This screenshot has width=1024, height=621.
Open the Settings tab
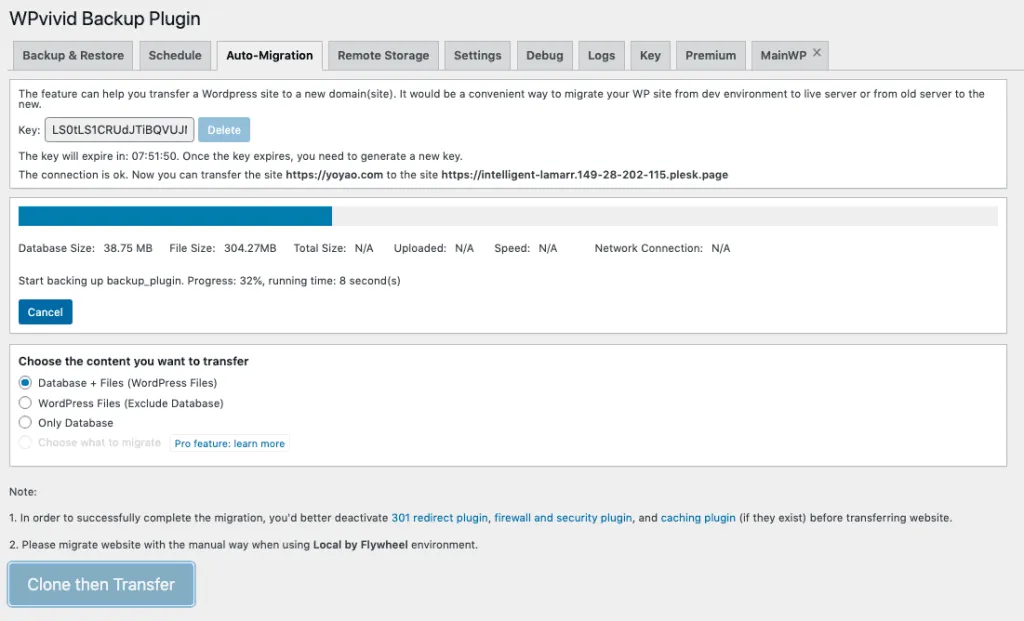(x=477, y=55)
